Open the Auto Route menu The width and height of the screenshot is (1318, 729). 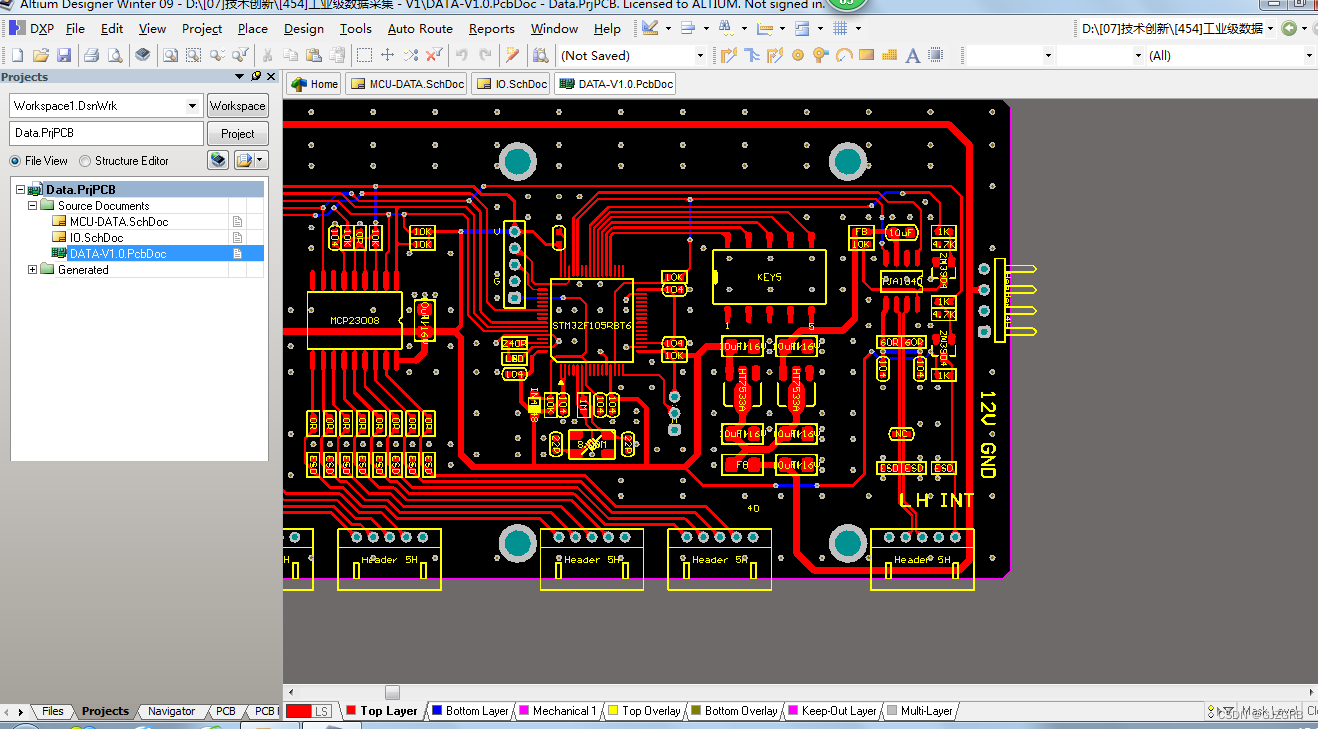419,28
